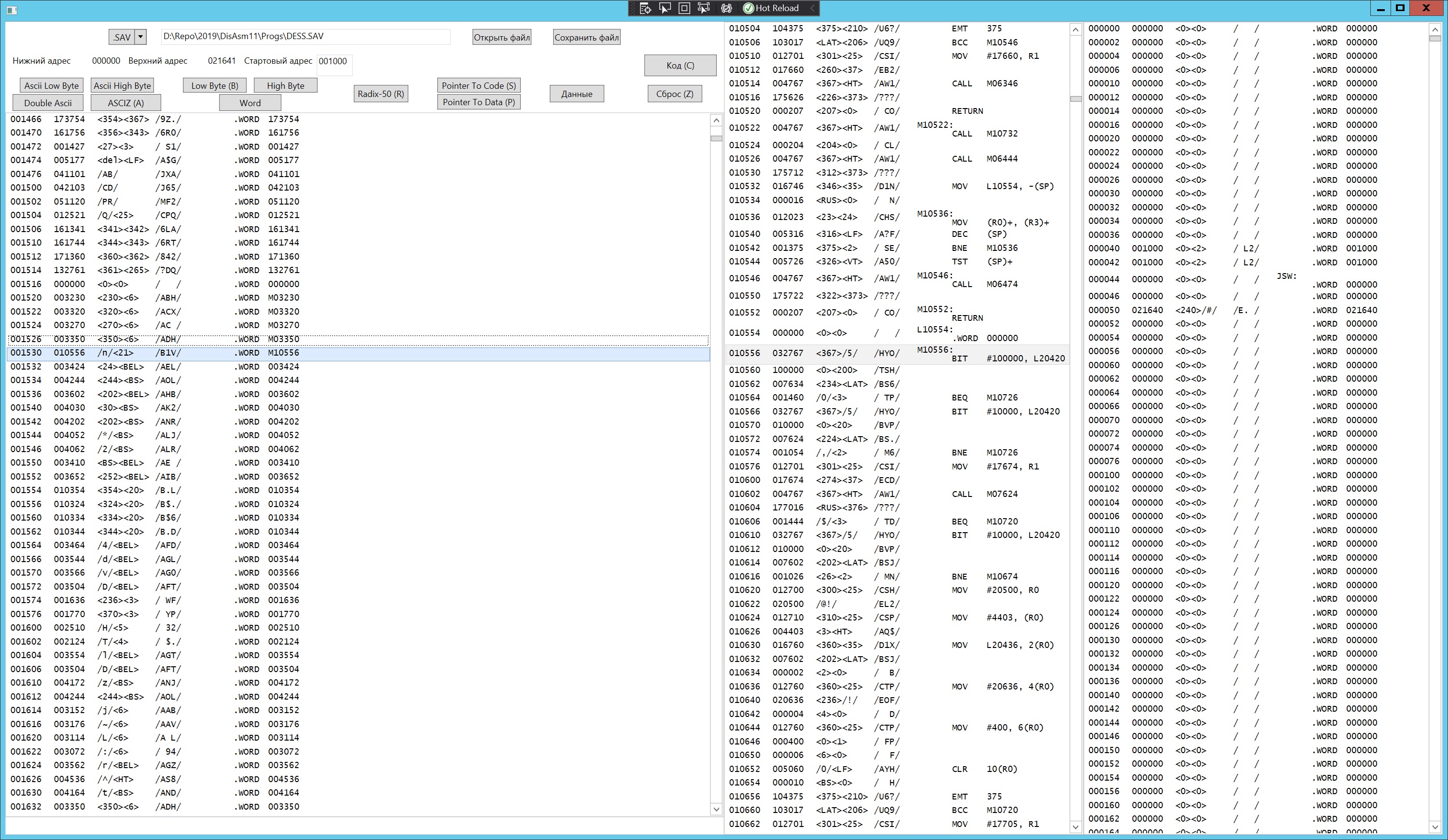1448x840 pixels.
Task: Enable Select Element debug tool
Action: [665, 8]
